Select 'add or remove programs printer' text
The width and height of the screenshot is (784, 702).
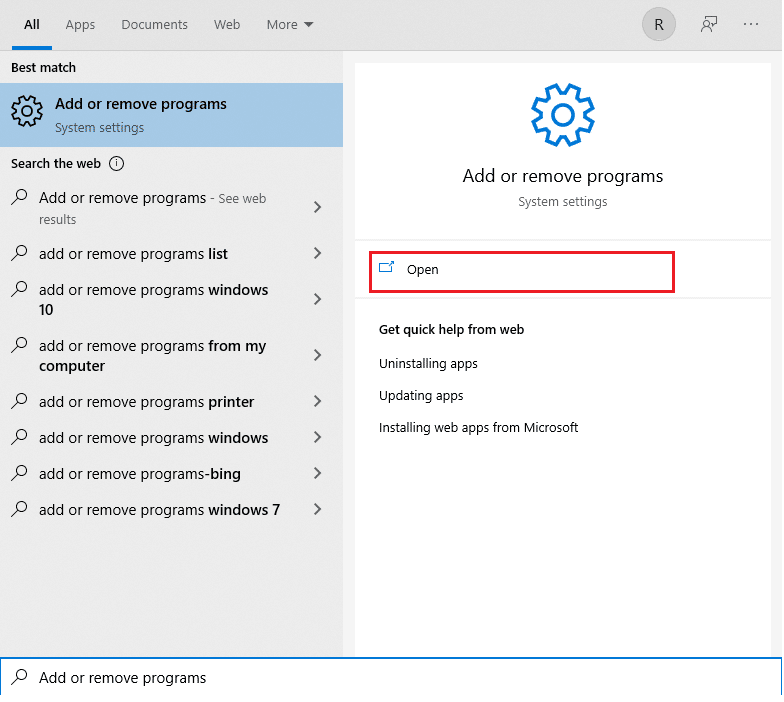pyautogui.click(x=146, y=402)
